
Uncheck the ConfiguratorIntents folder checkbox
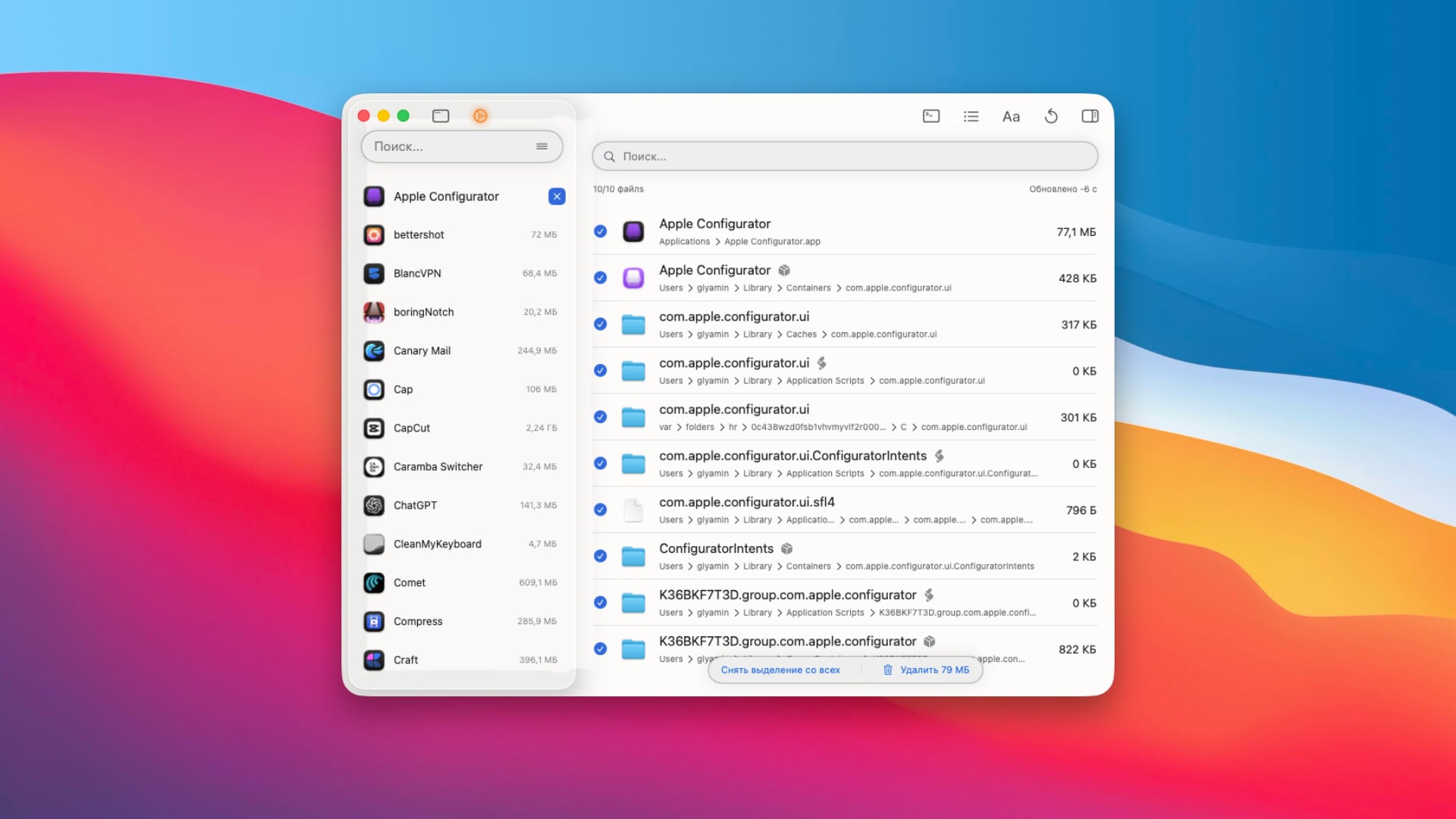601,556
